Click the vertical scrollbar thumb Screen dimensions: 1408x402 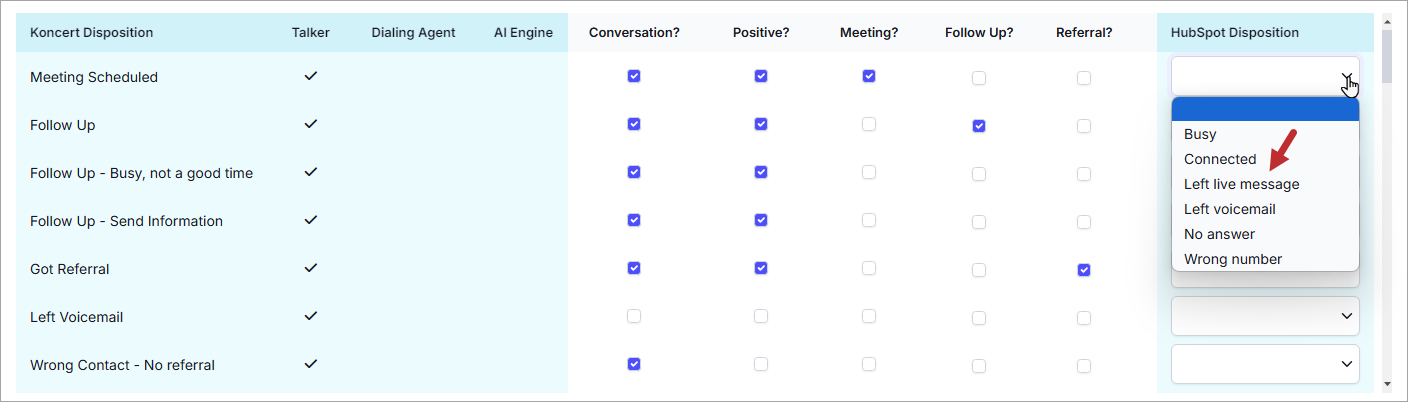[x=1386, y=56]
